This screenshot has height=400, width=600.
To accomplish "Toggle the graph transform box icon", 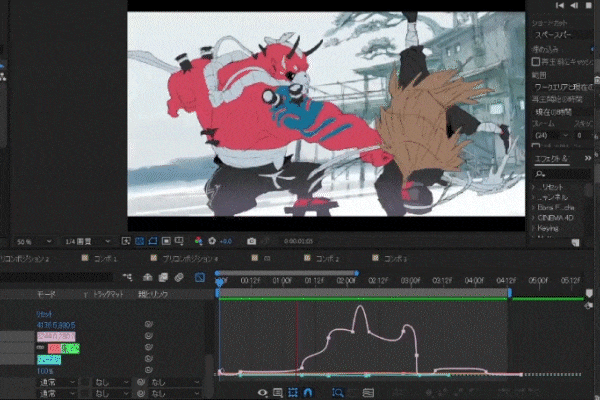I will click(293, 393).
